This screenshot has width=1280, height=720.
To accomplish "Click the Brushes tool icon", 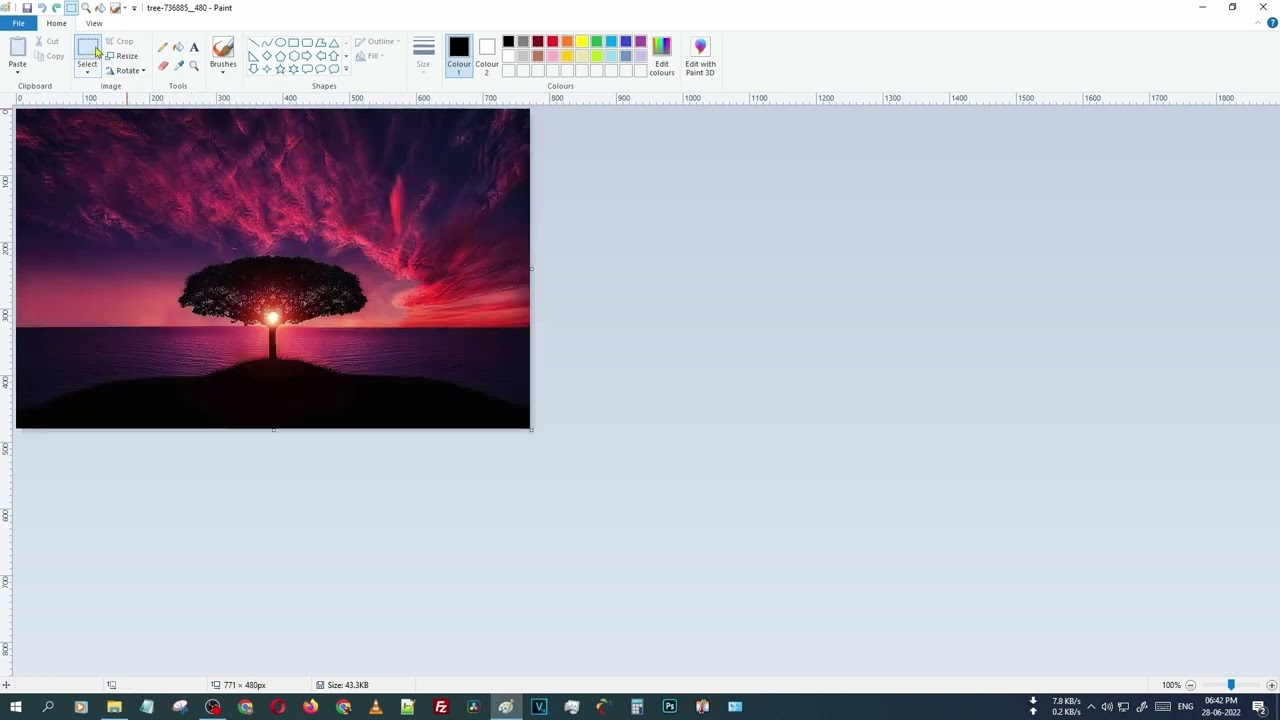I will (x=223, y=48).
